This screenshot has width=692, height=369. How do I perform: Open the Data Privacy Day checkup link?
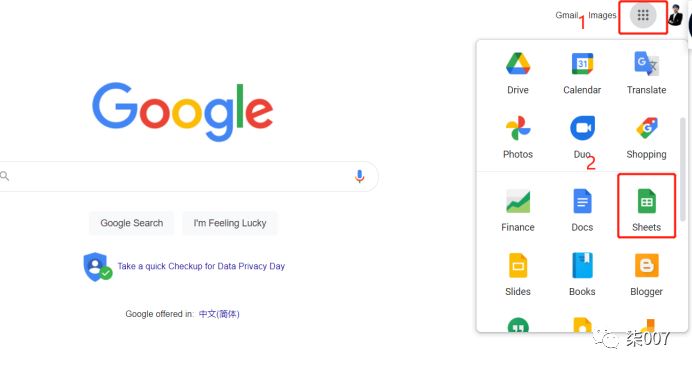click(201, 266)
